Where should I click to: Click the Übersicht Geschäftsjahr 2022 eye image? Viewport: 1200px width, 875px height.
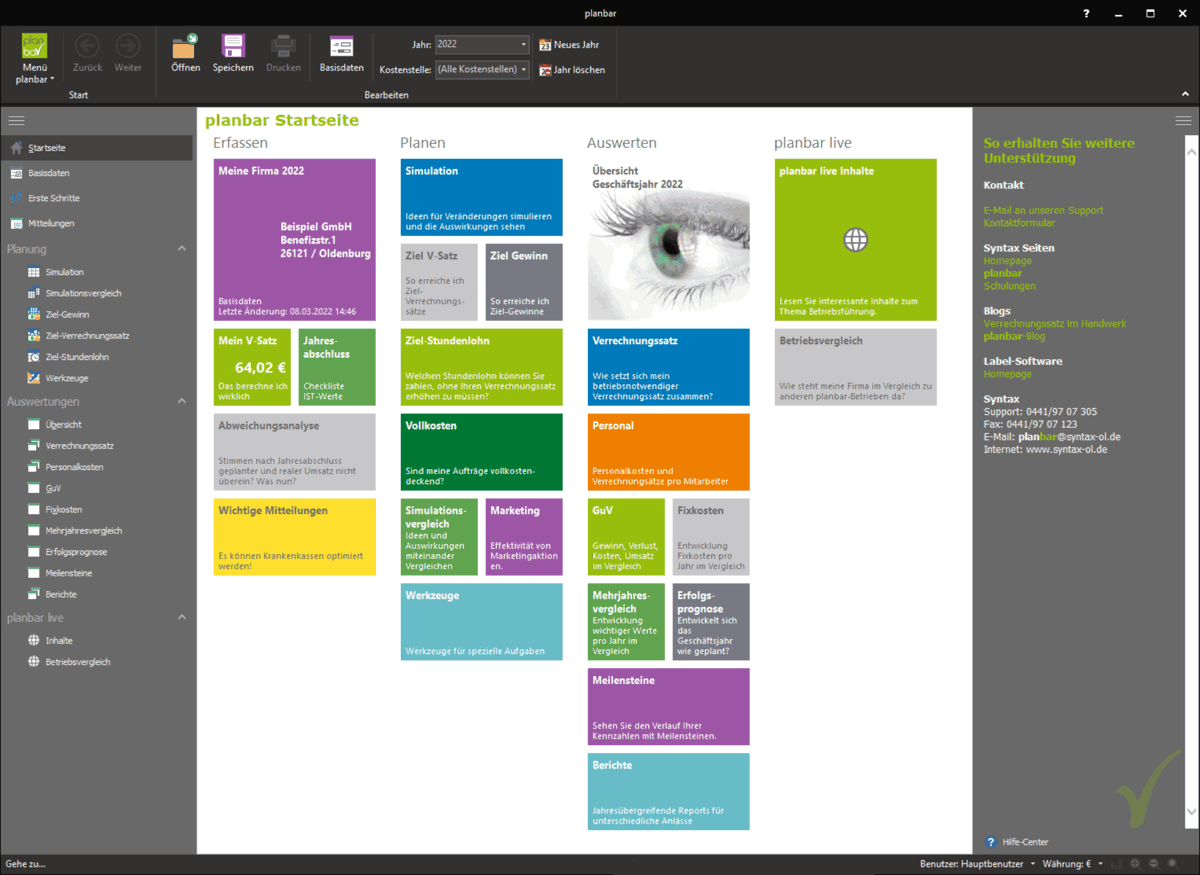669,240
